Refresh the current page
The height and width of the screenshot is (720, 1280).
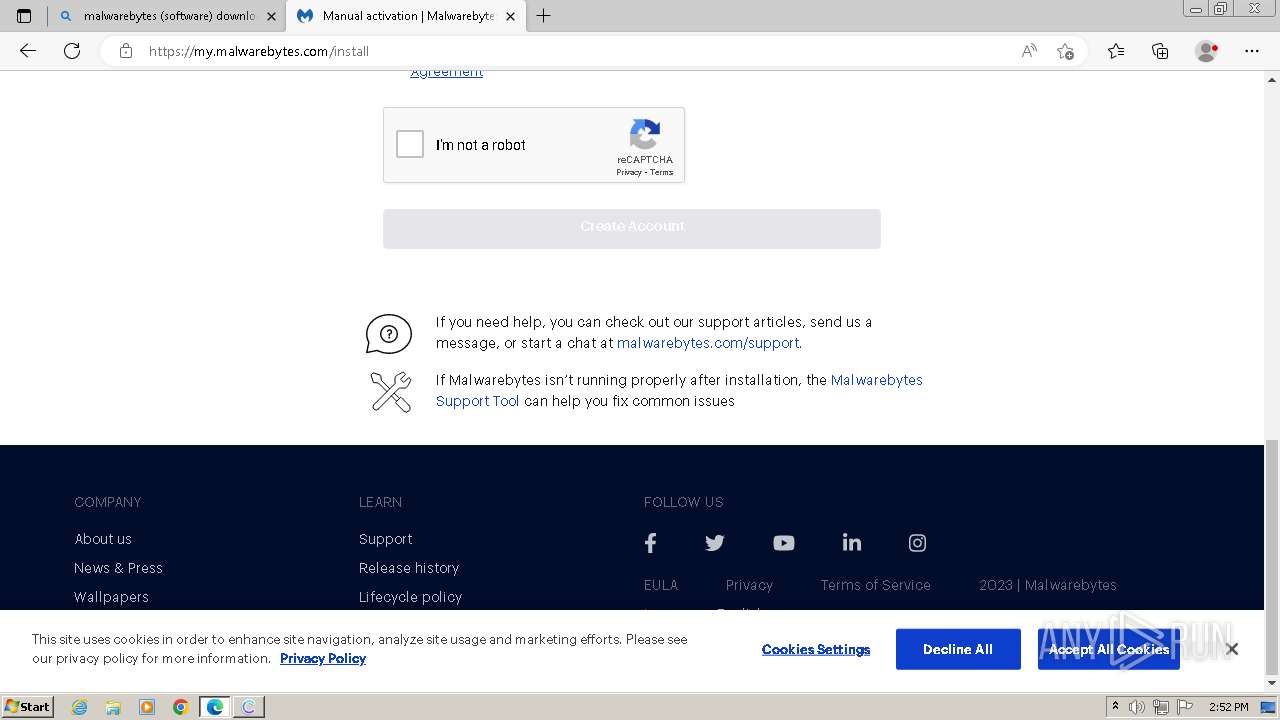[72, 51]
